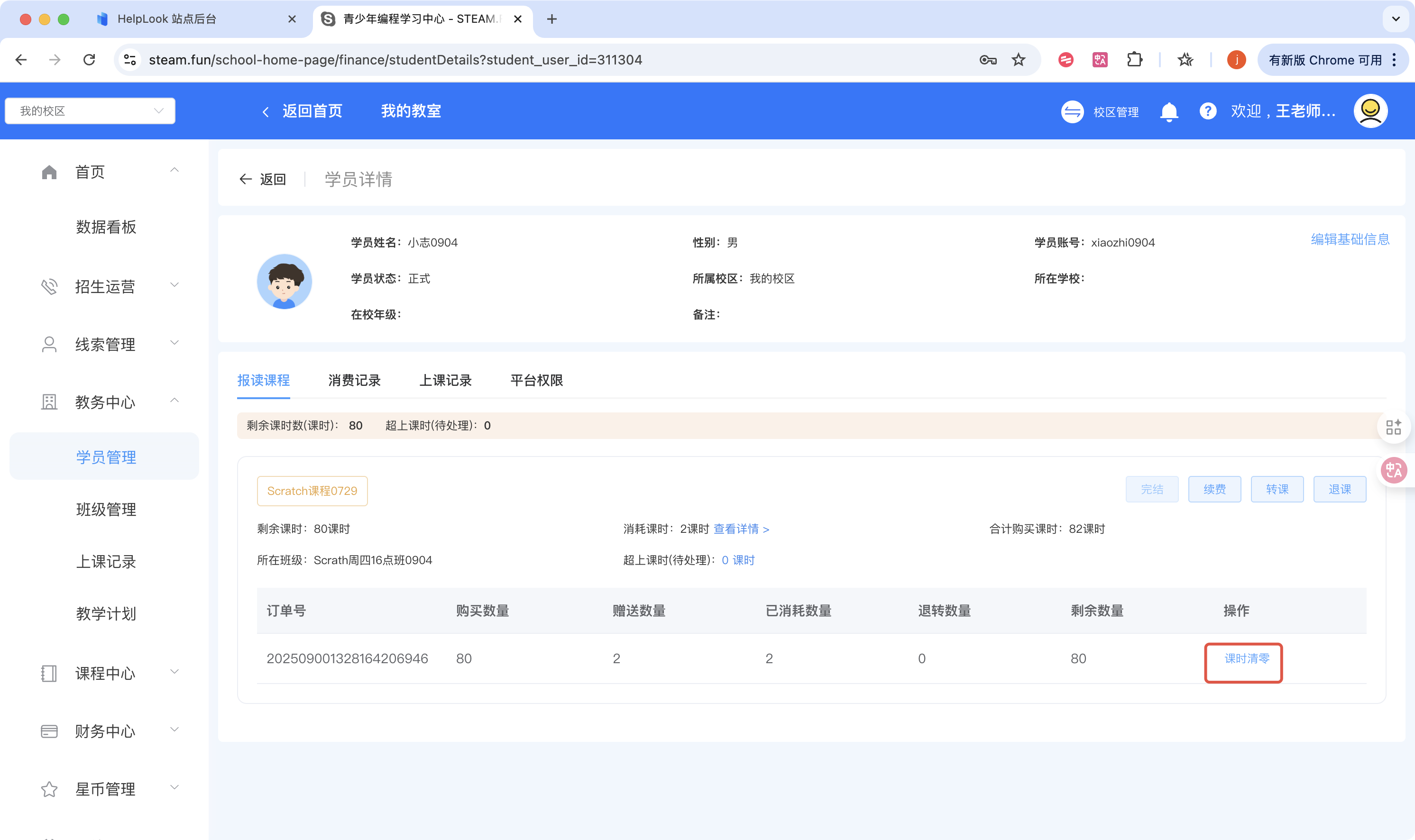Click the translation floating icon on the right

1394,470
